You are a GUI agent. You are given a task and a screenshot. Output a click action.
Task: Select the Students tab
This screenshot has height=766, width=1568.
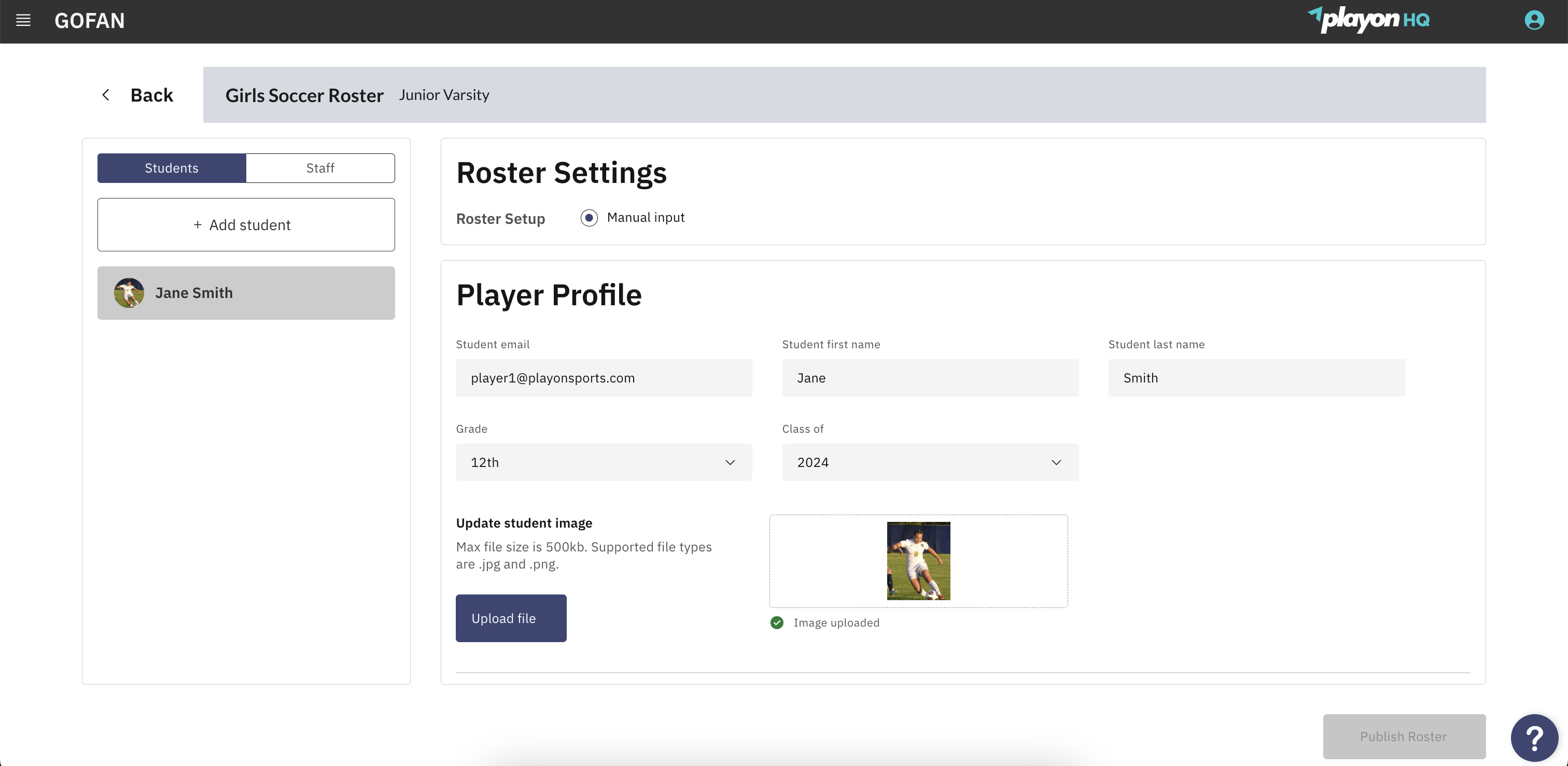(x=171, y=168)
